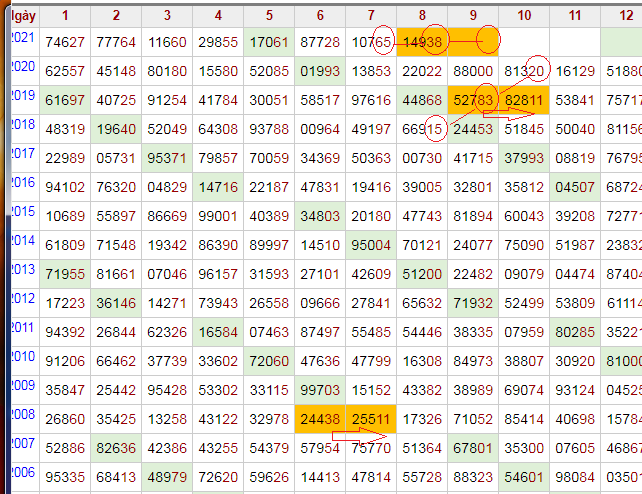The width and height of the screenshot is (642, 494).
Task: Select green cell 61697
Action: tap(65, 100)
